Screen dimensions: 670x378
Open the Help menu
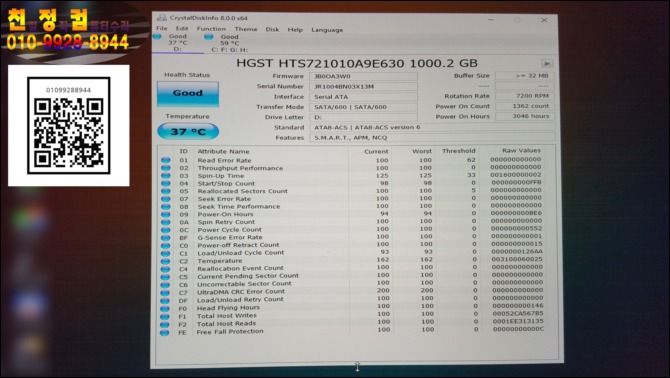click(295, 30)
